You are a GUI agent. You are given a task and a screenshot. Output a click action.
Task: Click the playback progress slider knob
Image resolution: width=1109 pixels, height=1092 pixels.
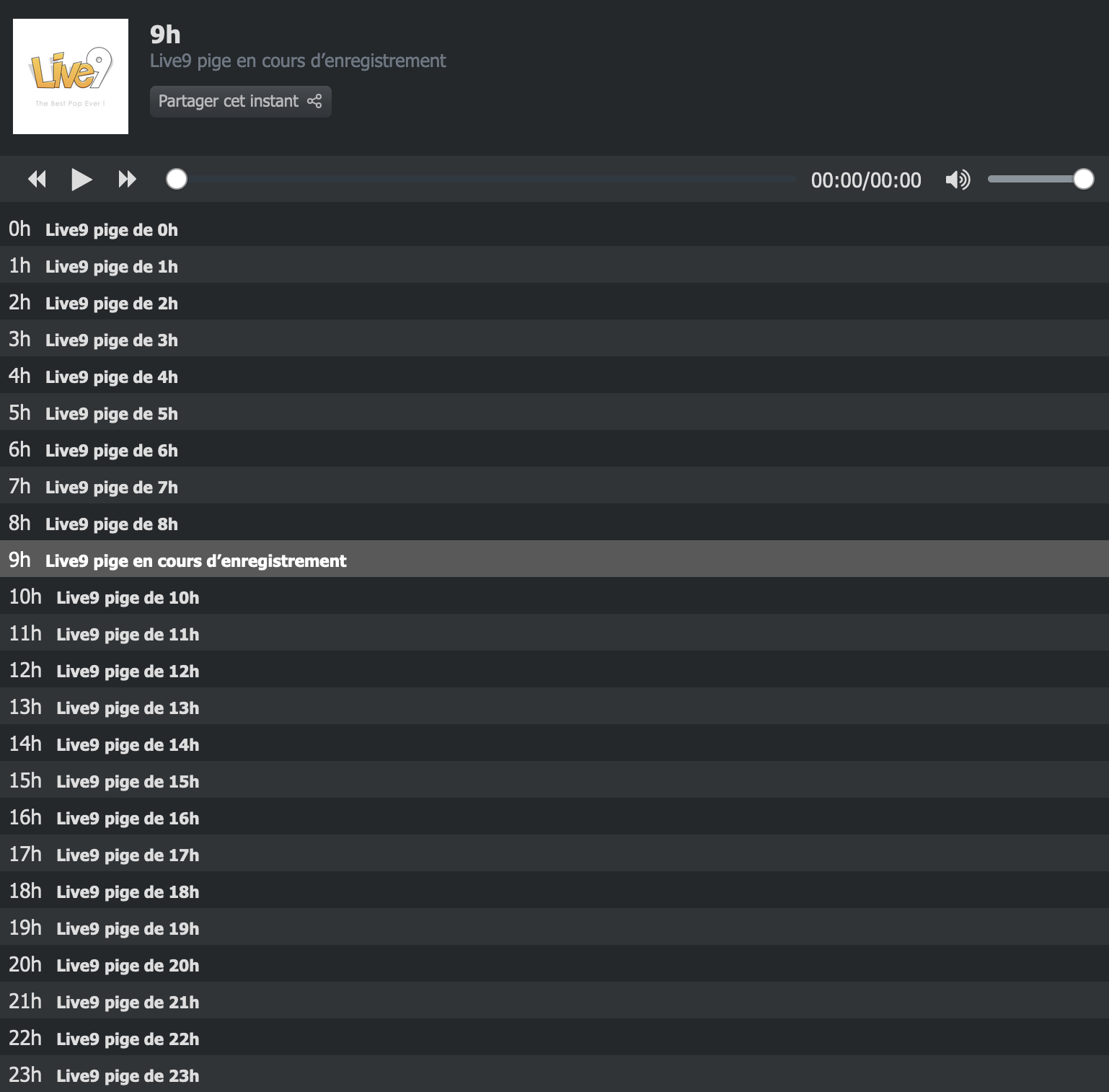(x=177, y=179)
